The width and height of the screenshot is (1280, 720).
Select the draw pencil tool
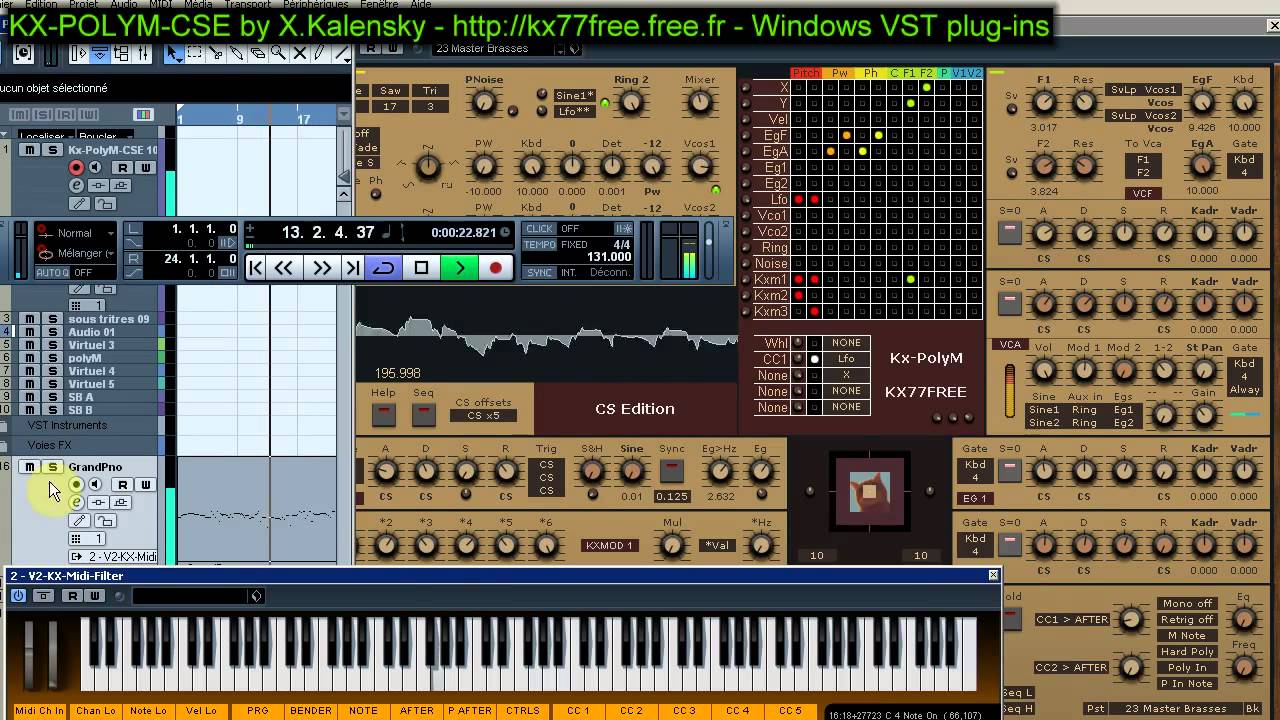(320, 54)
